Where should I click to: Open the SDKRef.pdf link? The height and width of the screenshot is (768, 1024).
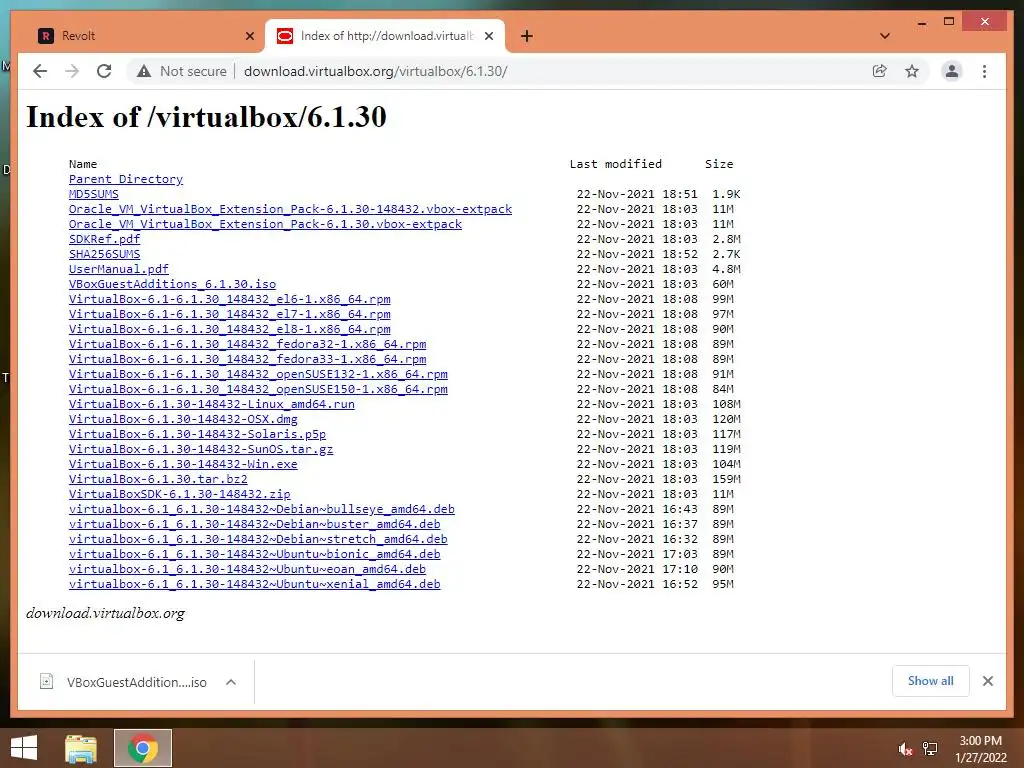coord(104,239)
